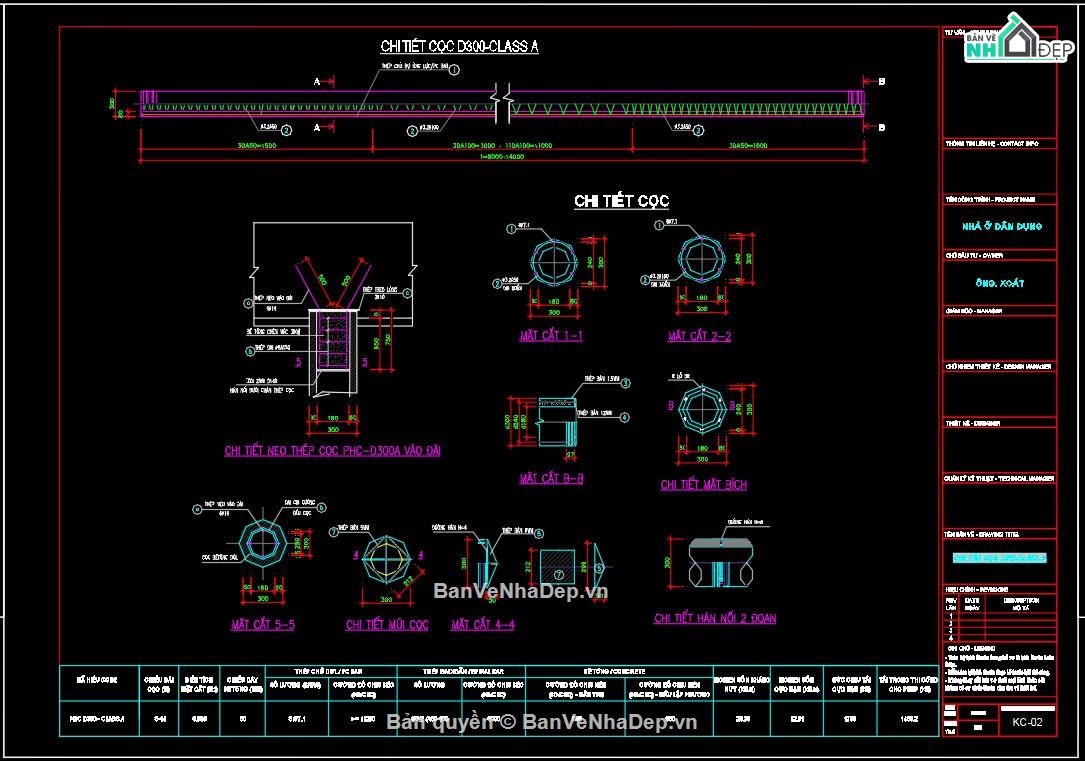Click the MẶT CẮT 2-2 section drawing
The image size is (1085, 761).
tap(699, 263)
